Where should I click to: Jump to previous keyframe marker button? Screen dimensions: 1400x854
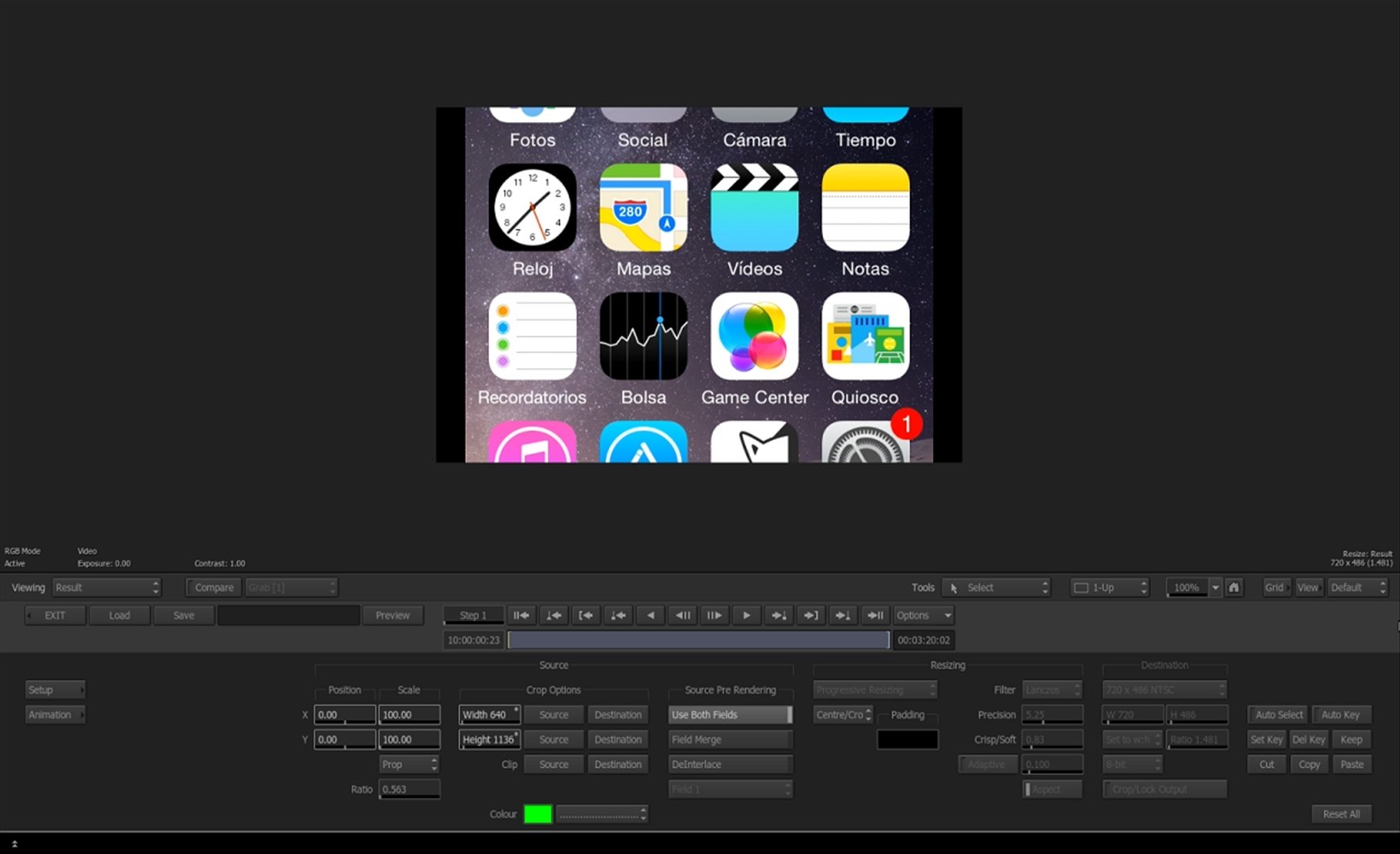[553, 615]
